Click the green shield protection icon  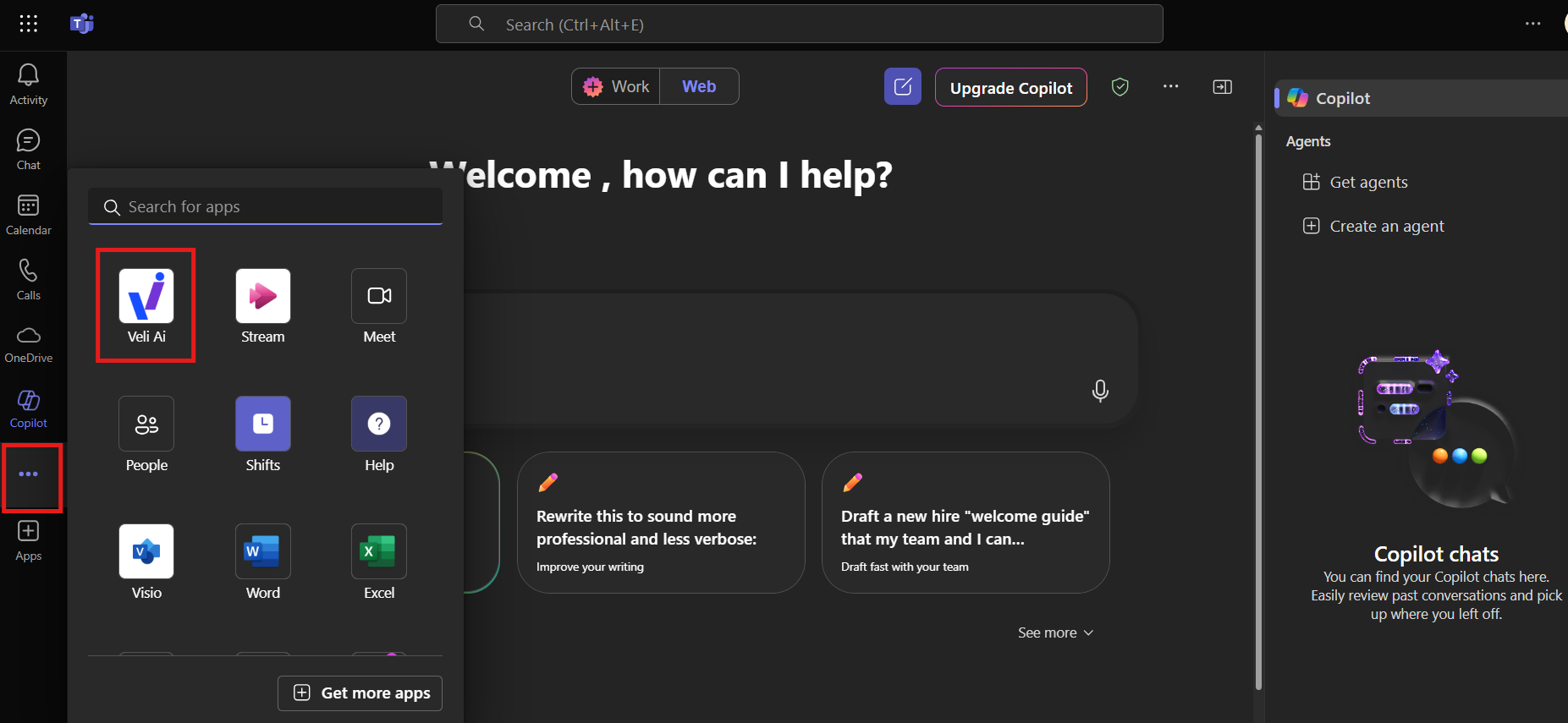(1120, 86)
